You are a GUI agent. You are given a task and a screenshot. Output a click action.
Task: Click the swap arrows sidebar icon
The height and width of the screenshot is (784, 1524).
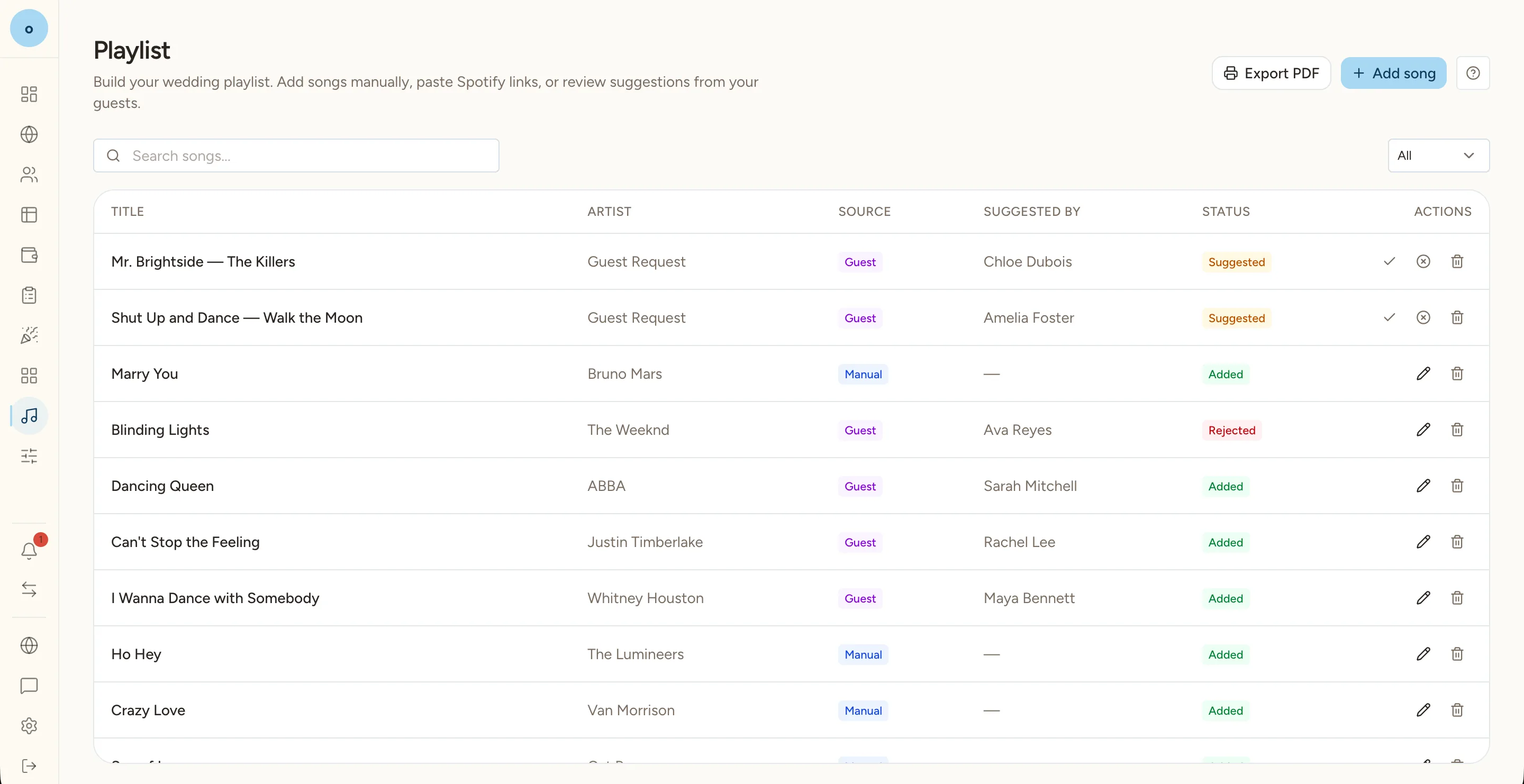point(29,589)
